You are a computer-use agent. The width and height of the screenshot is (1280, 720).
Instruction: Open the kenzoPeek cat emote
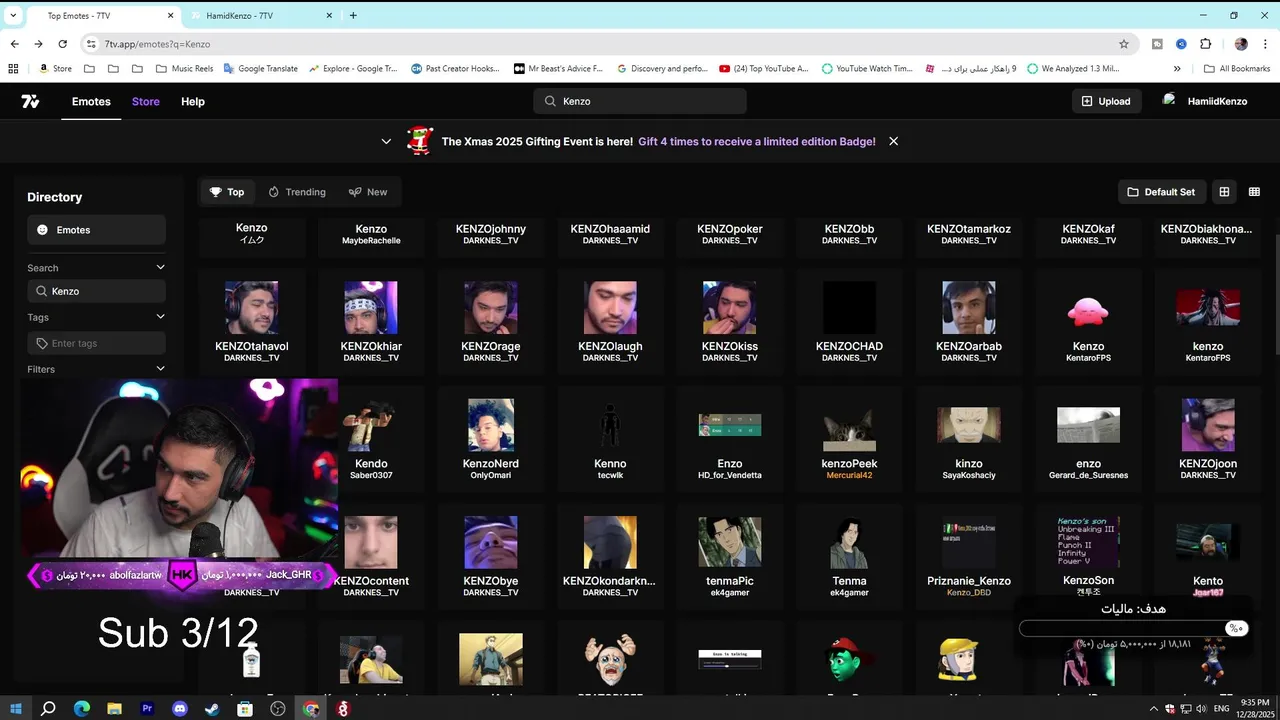pyautogui.click(x=849, y=439)
